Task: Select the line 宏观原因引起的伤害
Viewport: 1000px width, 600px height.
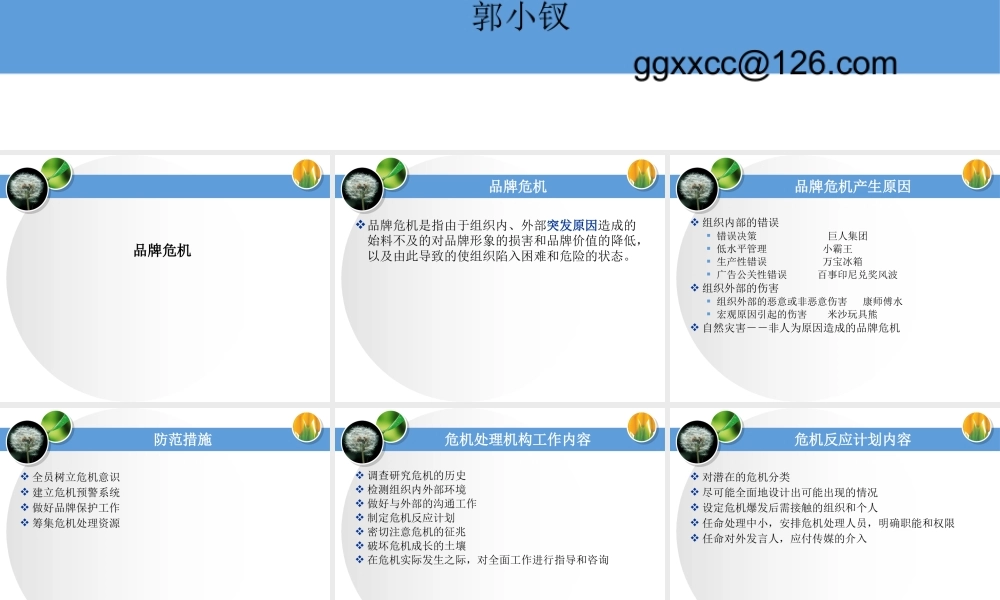Action: 761,314
